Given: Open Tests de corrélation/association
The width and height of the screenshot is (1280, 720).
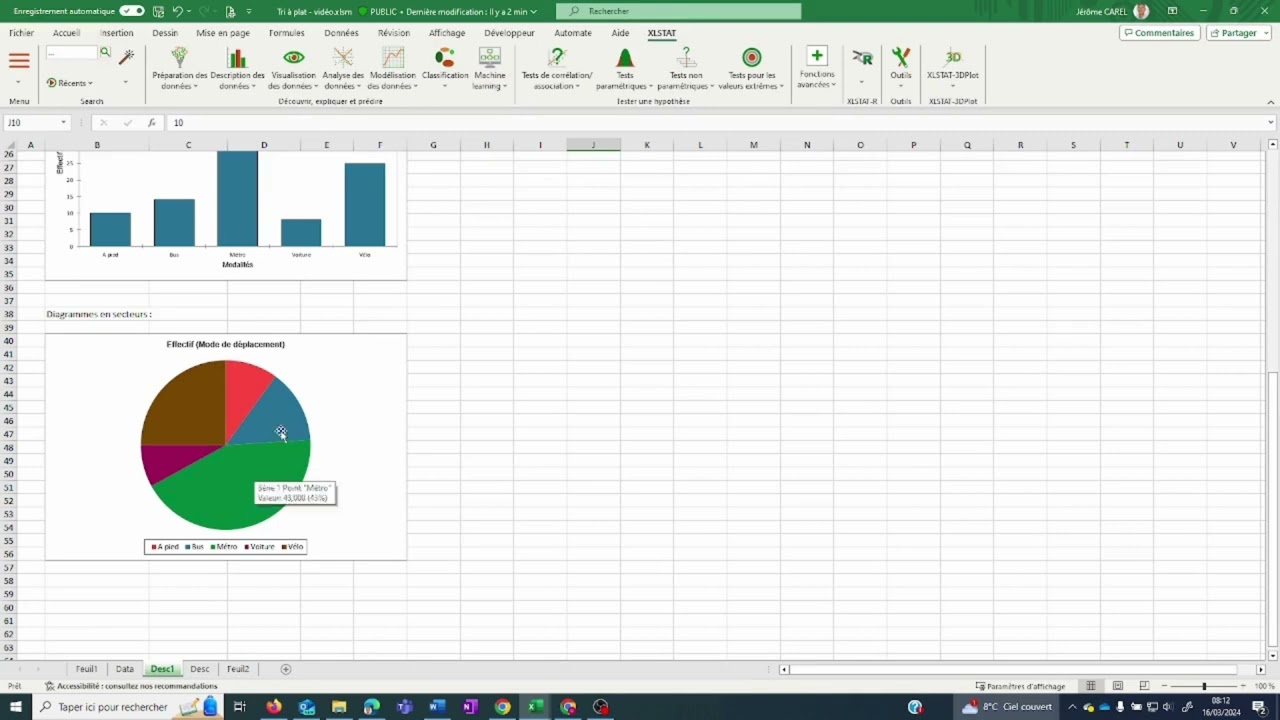Looking at the screenshot, I should coord(557,68).
